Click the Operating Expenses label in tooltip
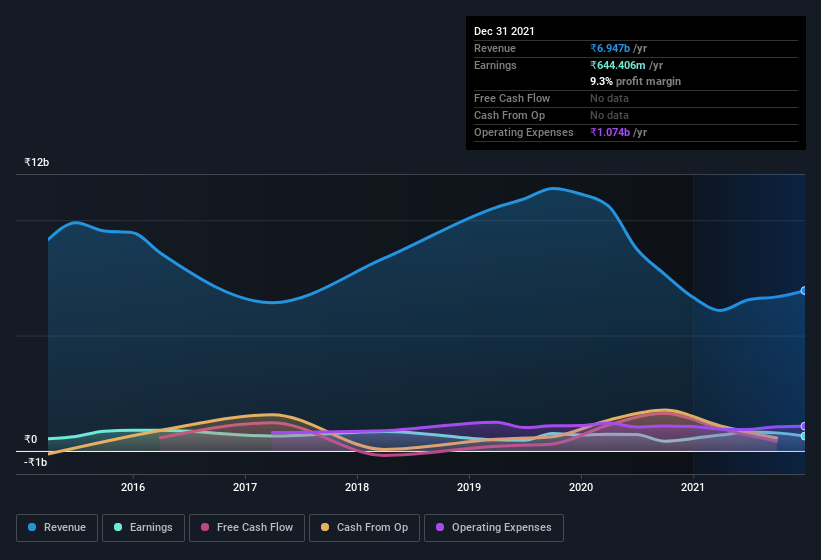The image size is (821, 560). tap(524, 132)
